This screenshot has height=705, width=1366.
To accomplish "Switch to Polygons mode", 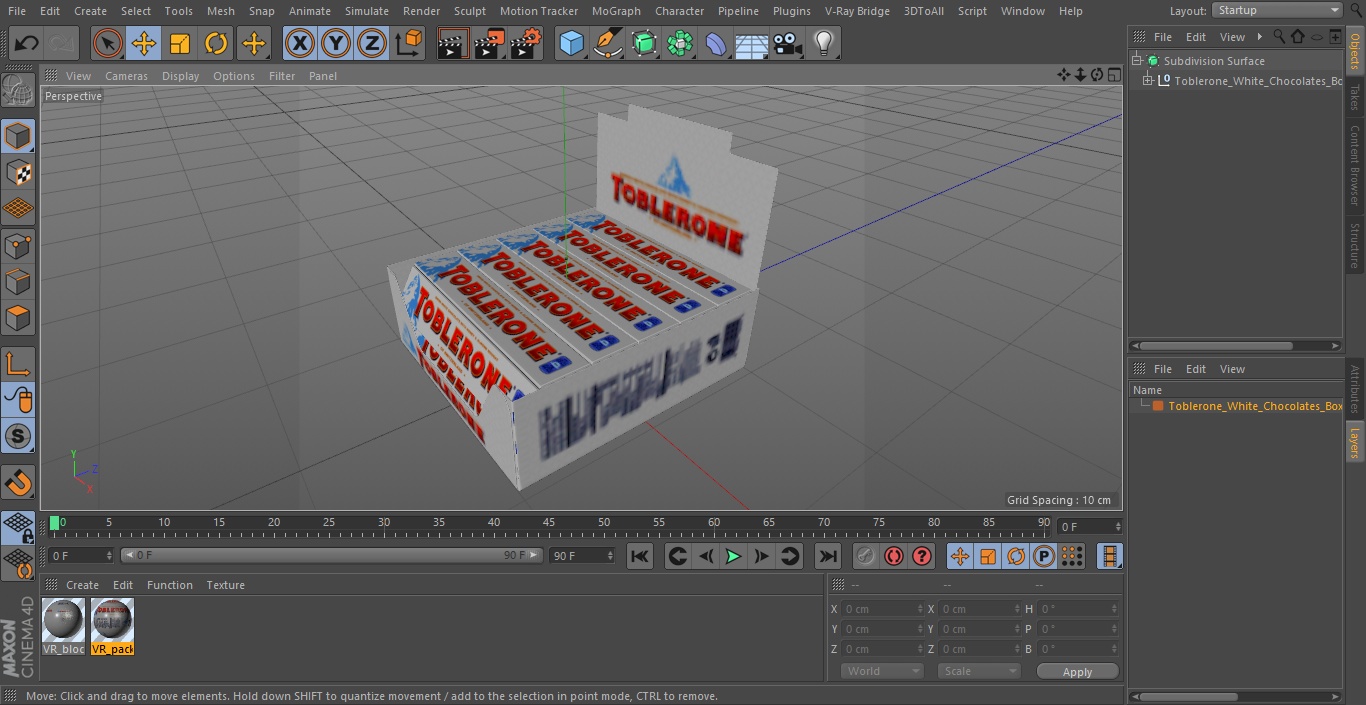I will [18, 318].
